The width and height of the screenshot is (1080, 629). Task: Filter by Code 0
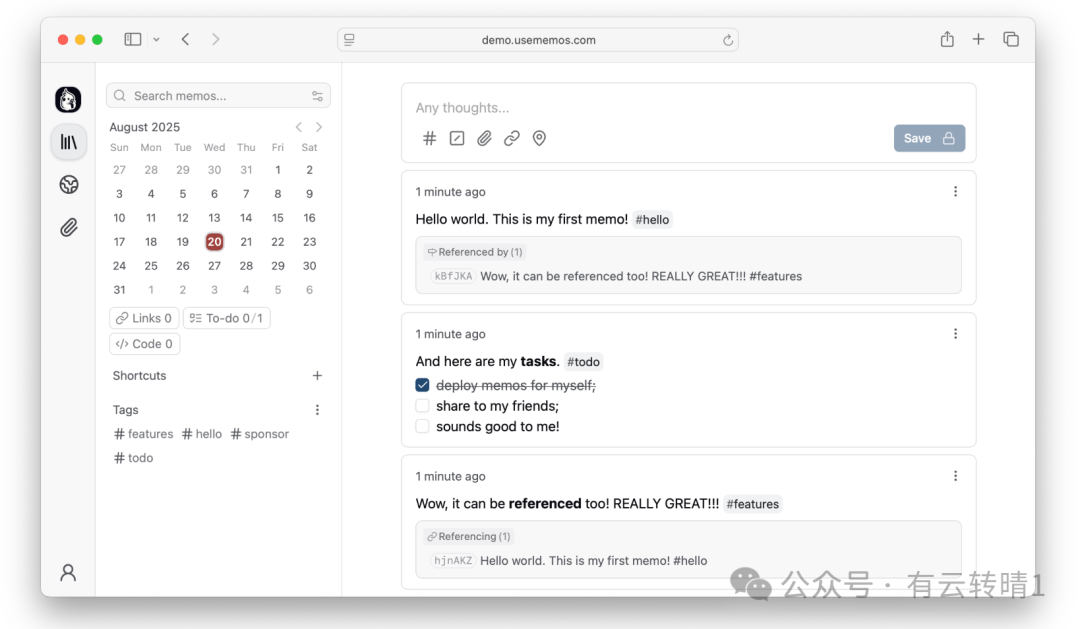click(145, 344)
